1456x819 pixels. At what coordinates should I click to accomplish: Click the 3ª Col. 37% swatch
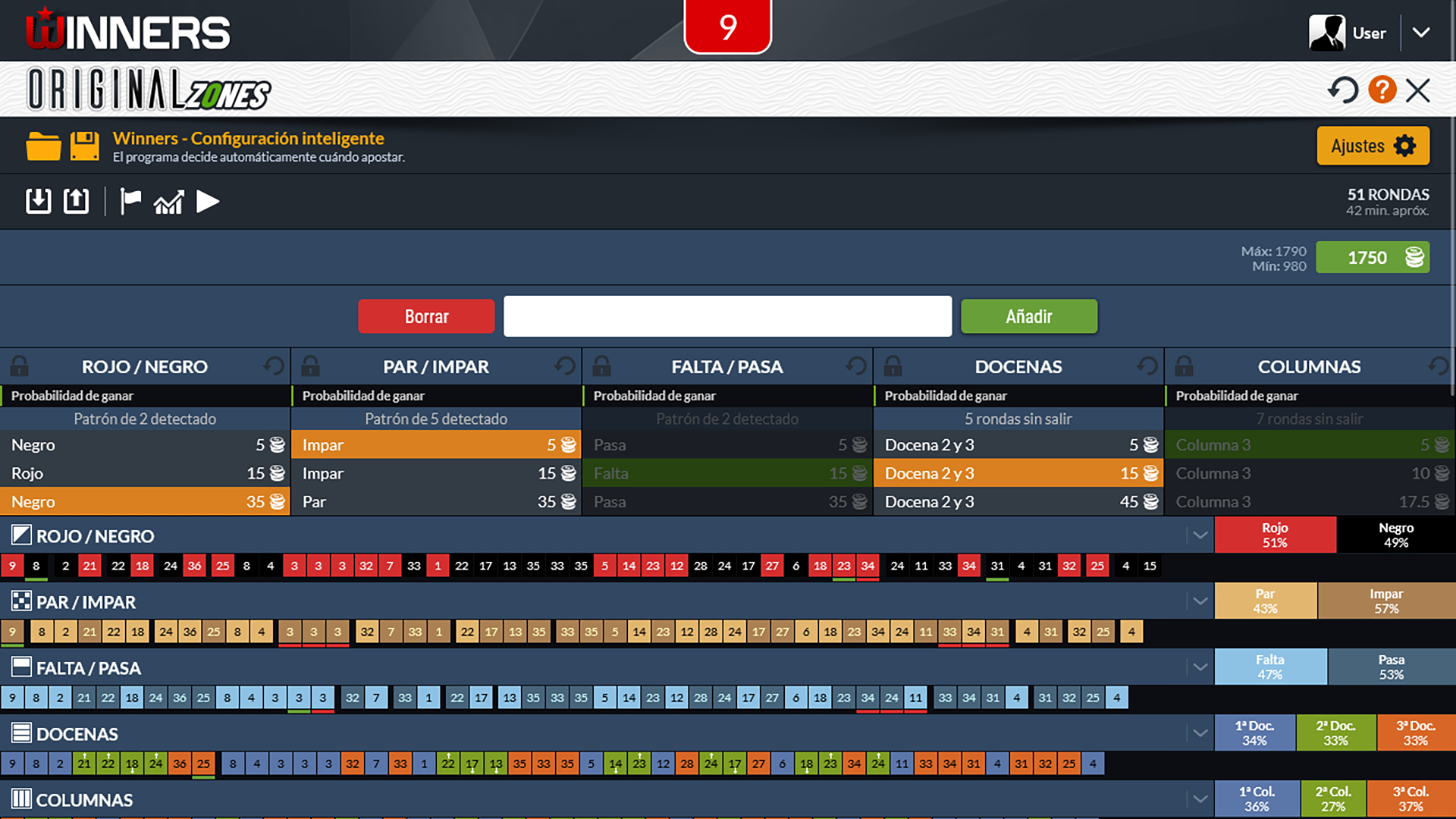point(1411,799)
